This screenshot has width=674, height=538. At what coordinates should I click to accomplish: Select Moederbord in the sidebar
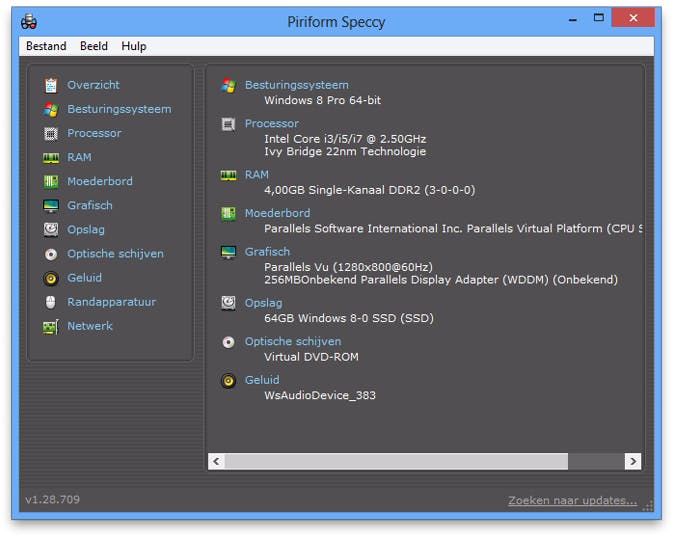tap(100, 181)
